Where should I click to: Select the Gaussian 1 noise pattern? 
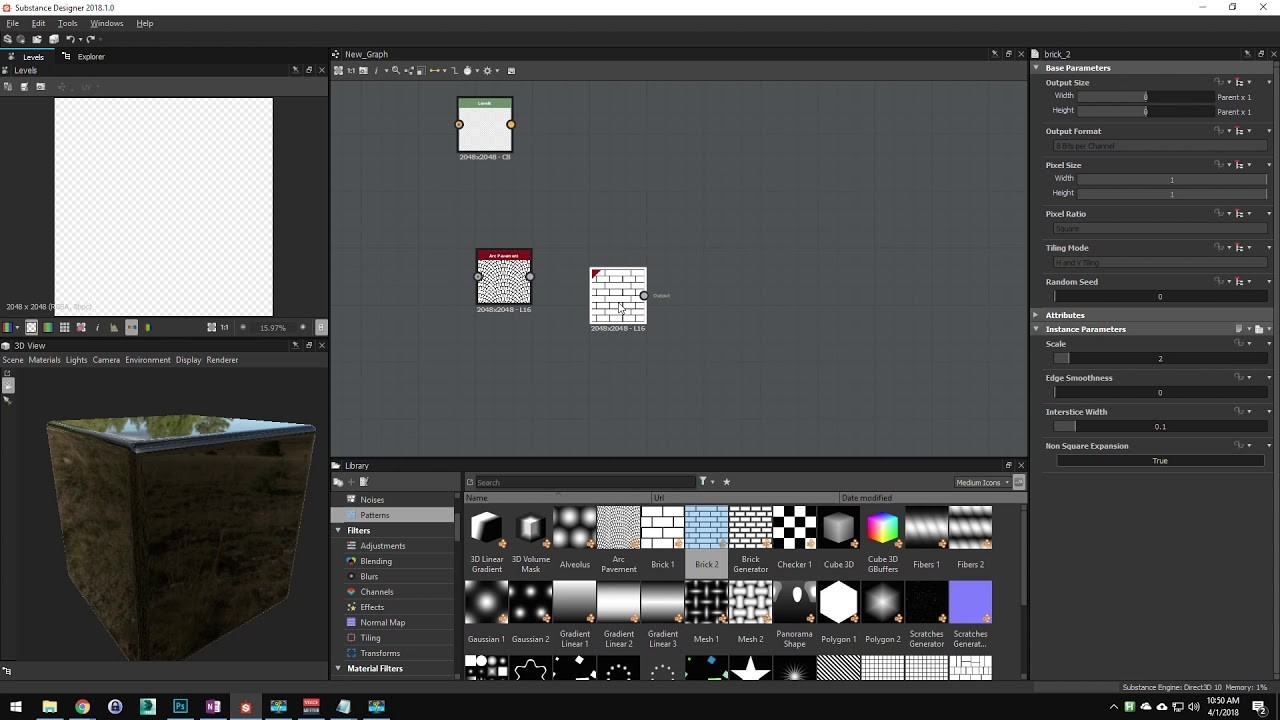click(486, 601)
